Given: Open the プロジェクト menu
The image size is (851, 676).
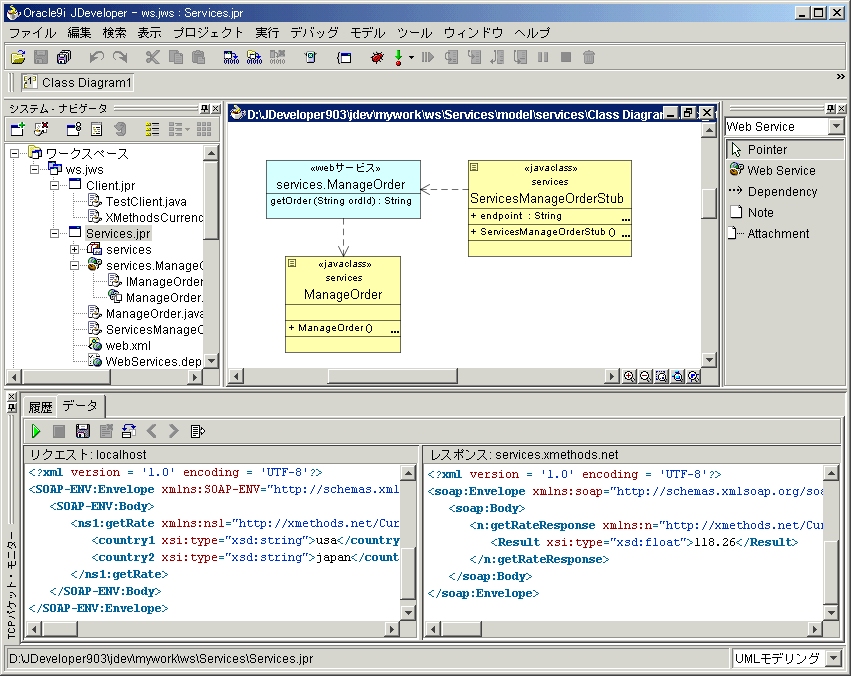Looking at the screenshot, I should point(208,33).
